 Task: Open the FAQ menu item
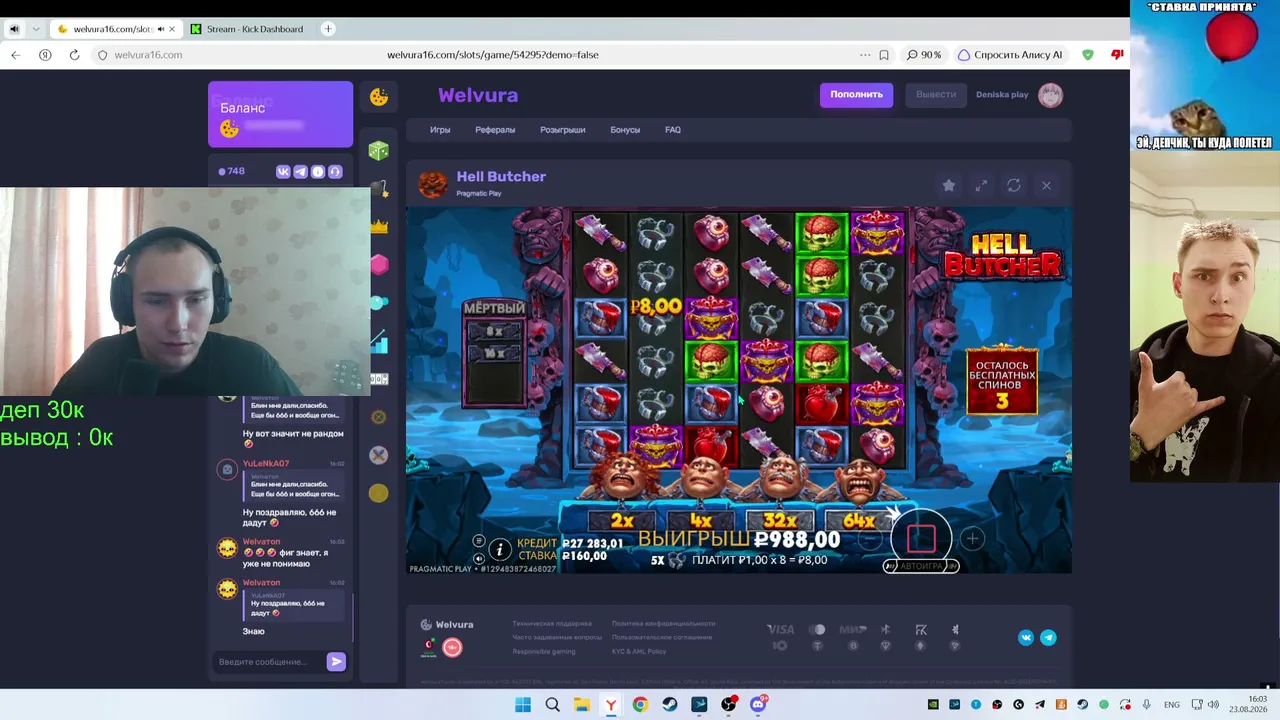tap(673, 130)
